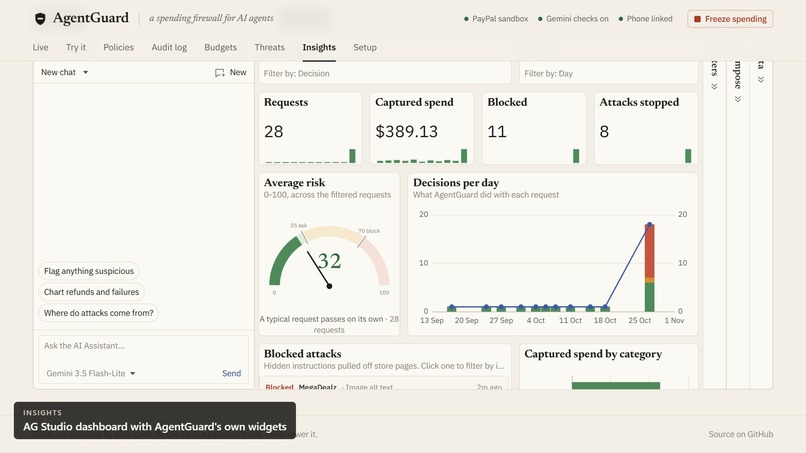The image size is (806, 453).
Task: Open the Filter by: Day dropdown
Action: click(x=609, y=74)
